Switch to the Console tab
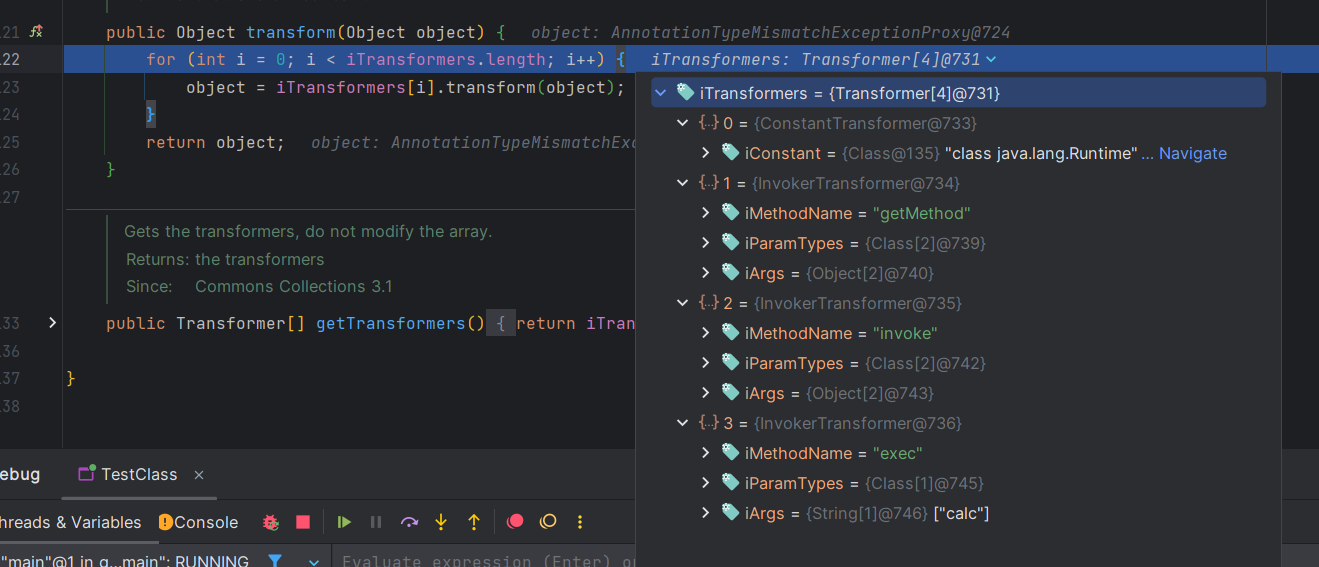 point(198,522)
